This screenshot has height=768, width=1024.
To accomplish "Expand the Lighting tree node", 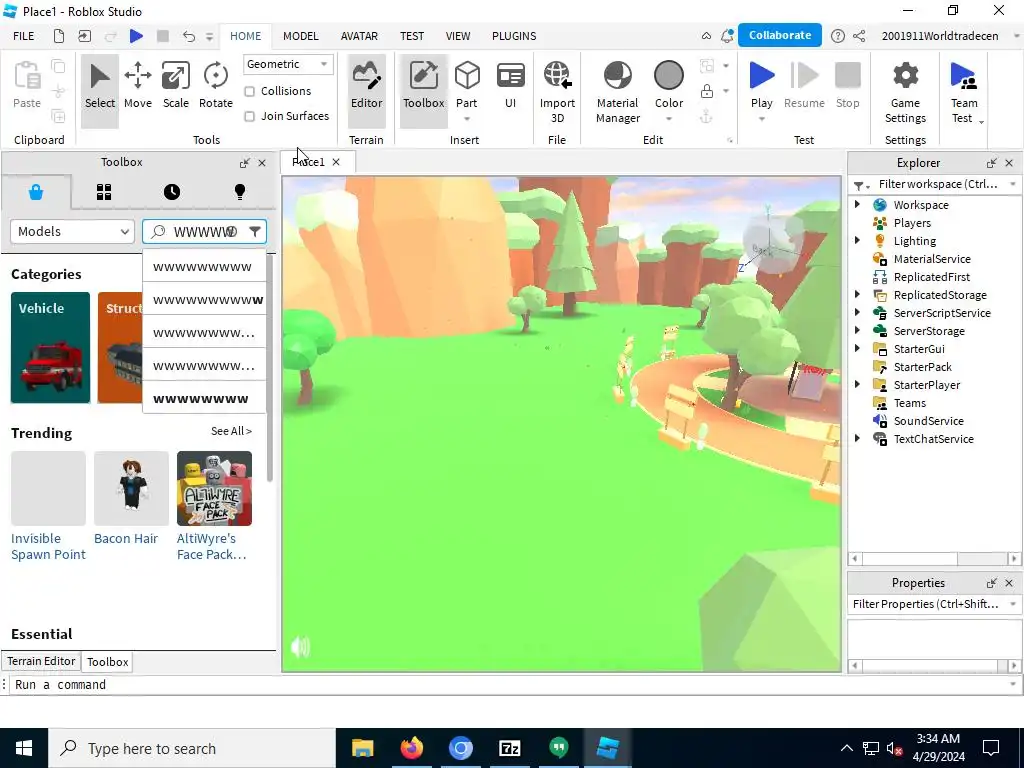I will (857, 240).
